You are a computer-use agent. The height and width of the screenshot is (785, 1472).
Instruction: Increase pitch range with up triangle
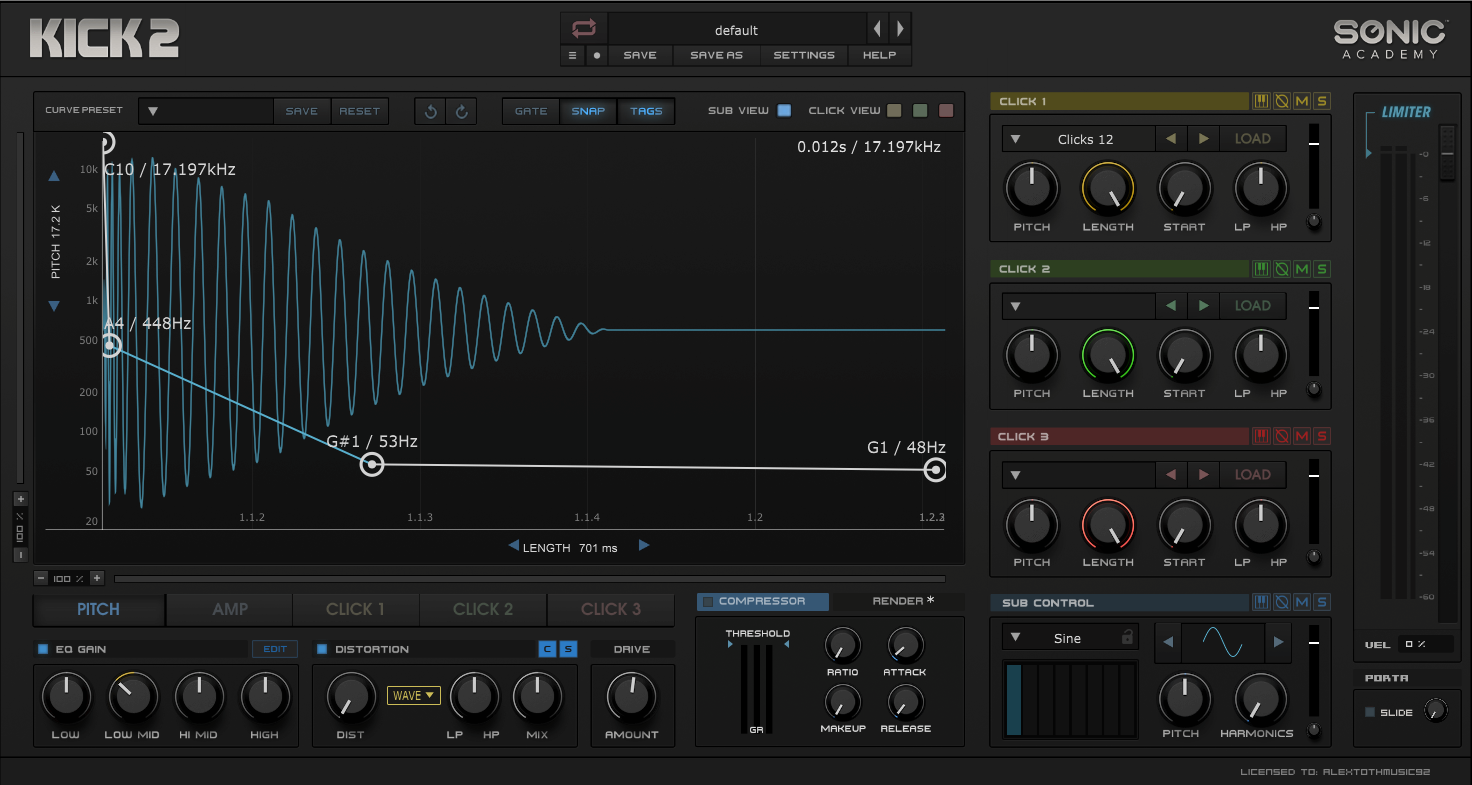(54, 177)
